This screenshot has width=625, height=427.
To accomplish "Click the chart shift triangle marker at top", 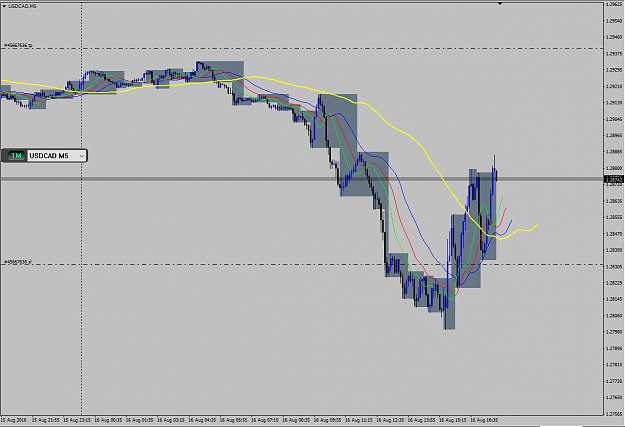I will (x=500, y=4).
